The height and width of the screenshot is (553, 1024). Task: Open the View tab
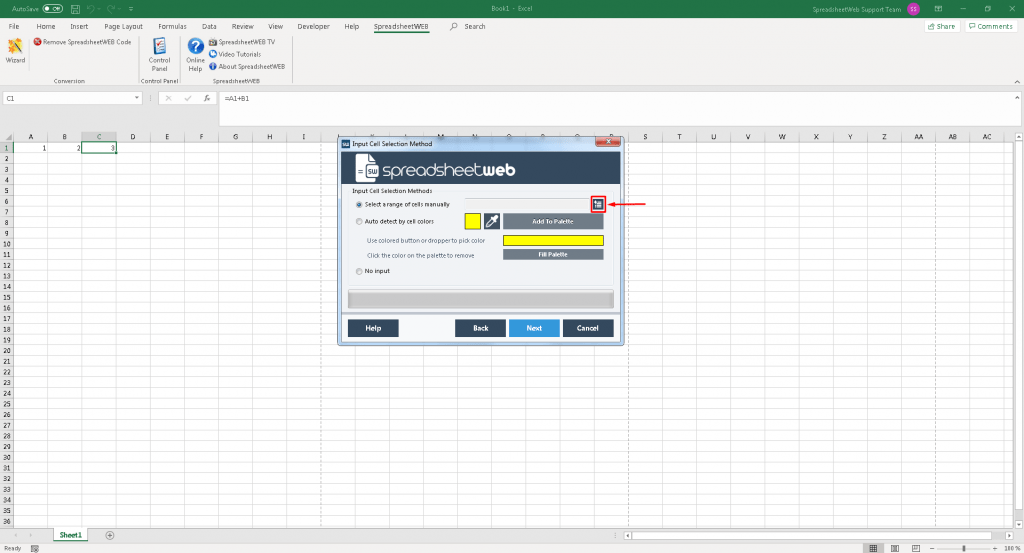276,27
